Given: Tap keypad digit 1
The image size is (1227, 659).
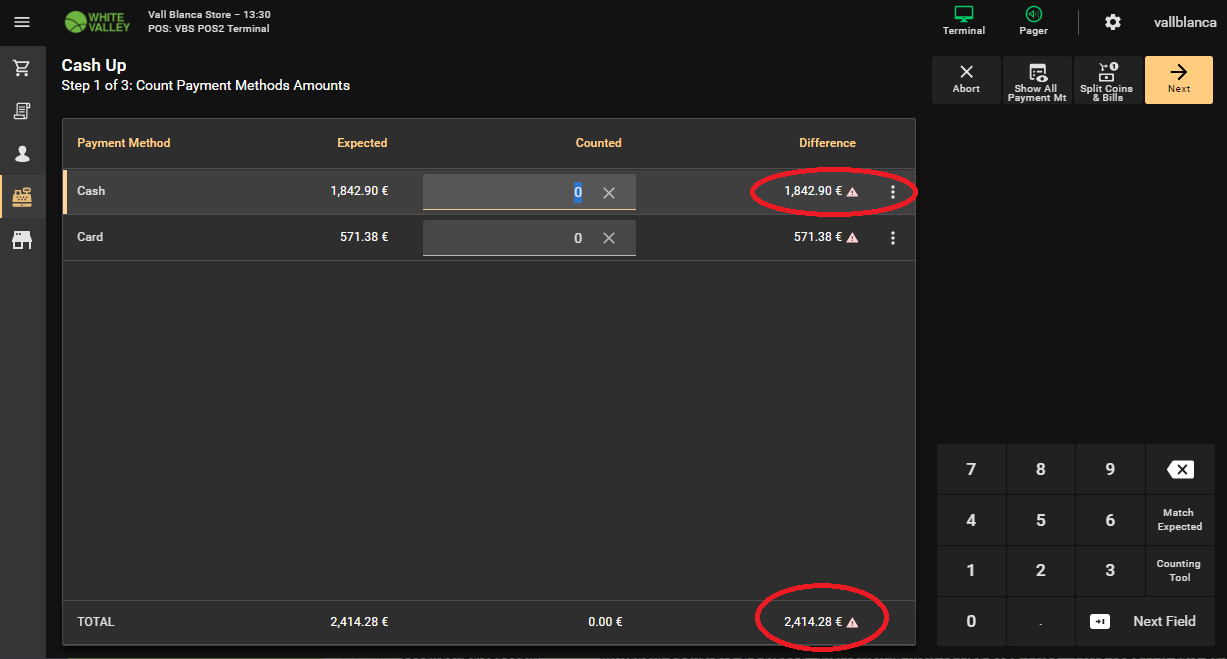Looking at the screenshot, I should click(x=971, y=571).
